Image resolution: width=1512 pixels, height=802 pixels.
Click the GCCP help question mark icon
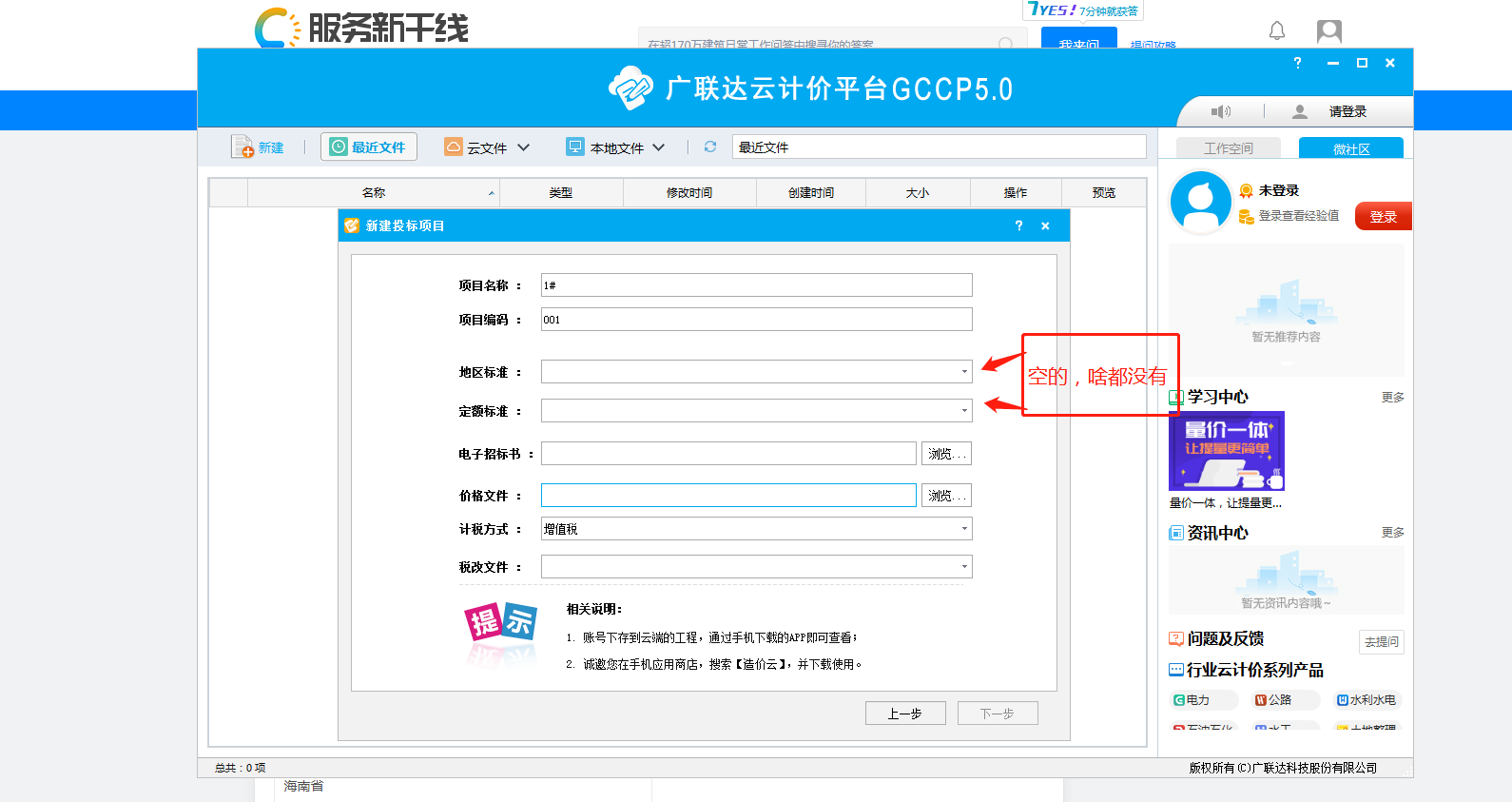1297,63
